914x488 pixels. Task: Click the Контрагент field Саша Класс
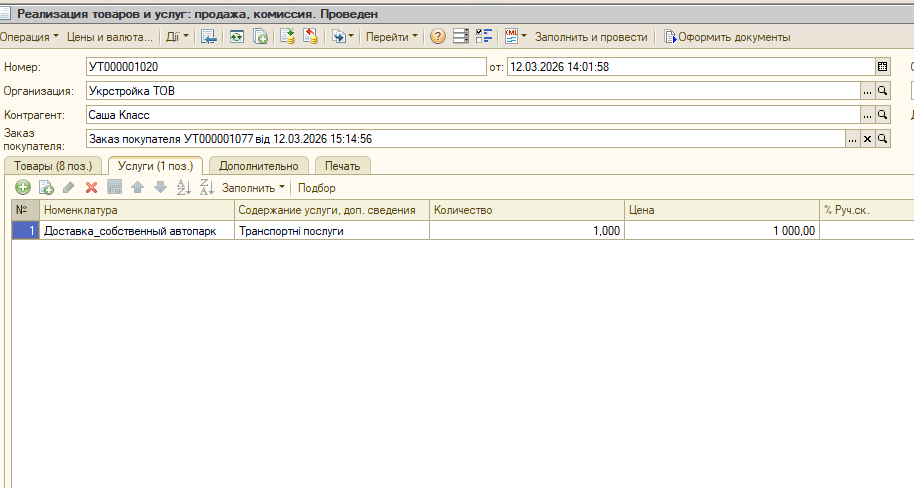coord(473,115)
